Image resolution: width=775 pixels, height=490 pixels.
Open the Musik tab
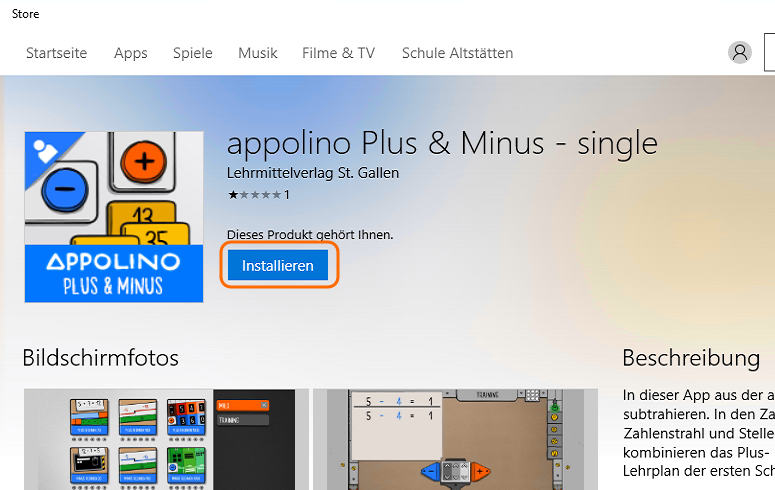[x=258, y=53]
